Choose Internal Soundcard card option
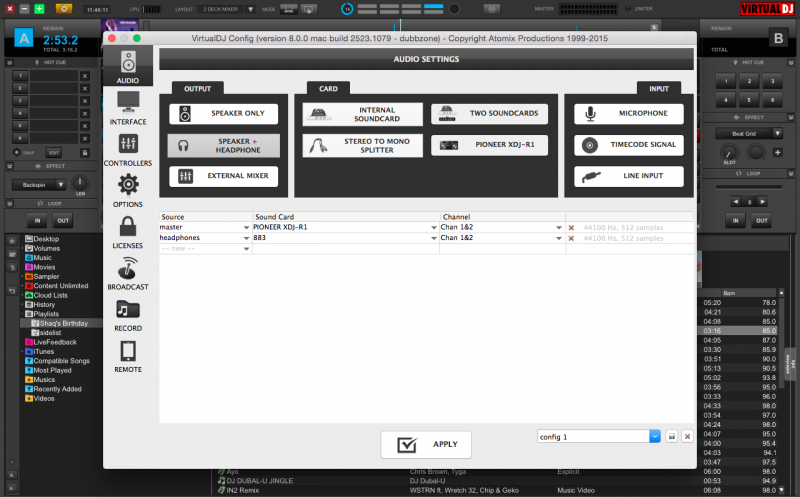800x497 pixels. click(361, 114)
